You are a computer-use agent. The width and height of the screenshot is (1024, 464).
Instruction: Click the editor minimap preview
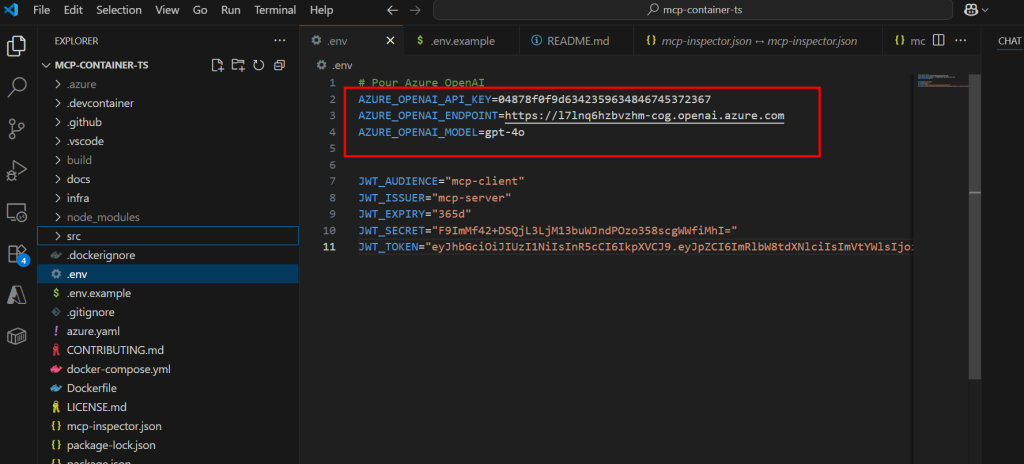coord(940,80)
